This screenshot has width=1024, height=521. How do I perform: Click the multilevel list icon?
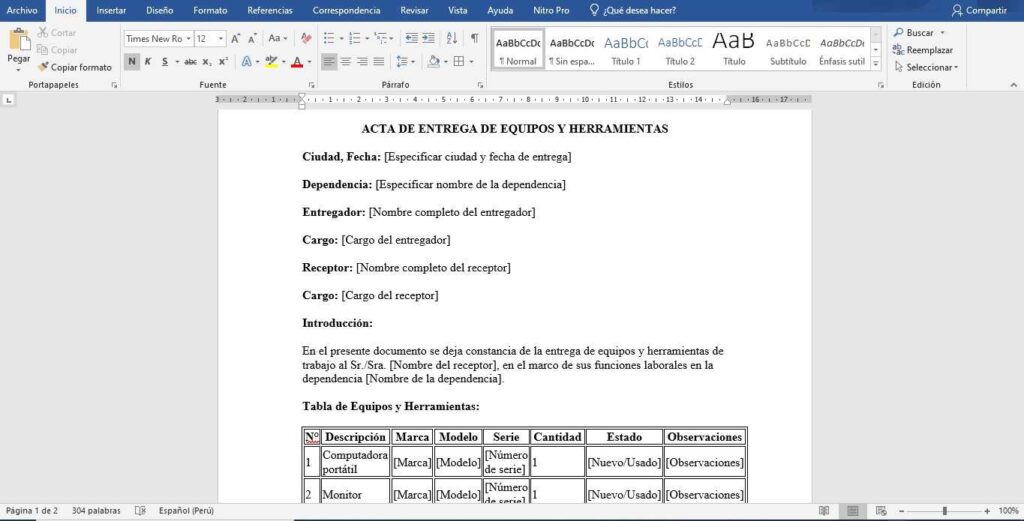click(380, 39)
